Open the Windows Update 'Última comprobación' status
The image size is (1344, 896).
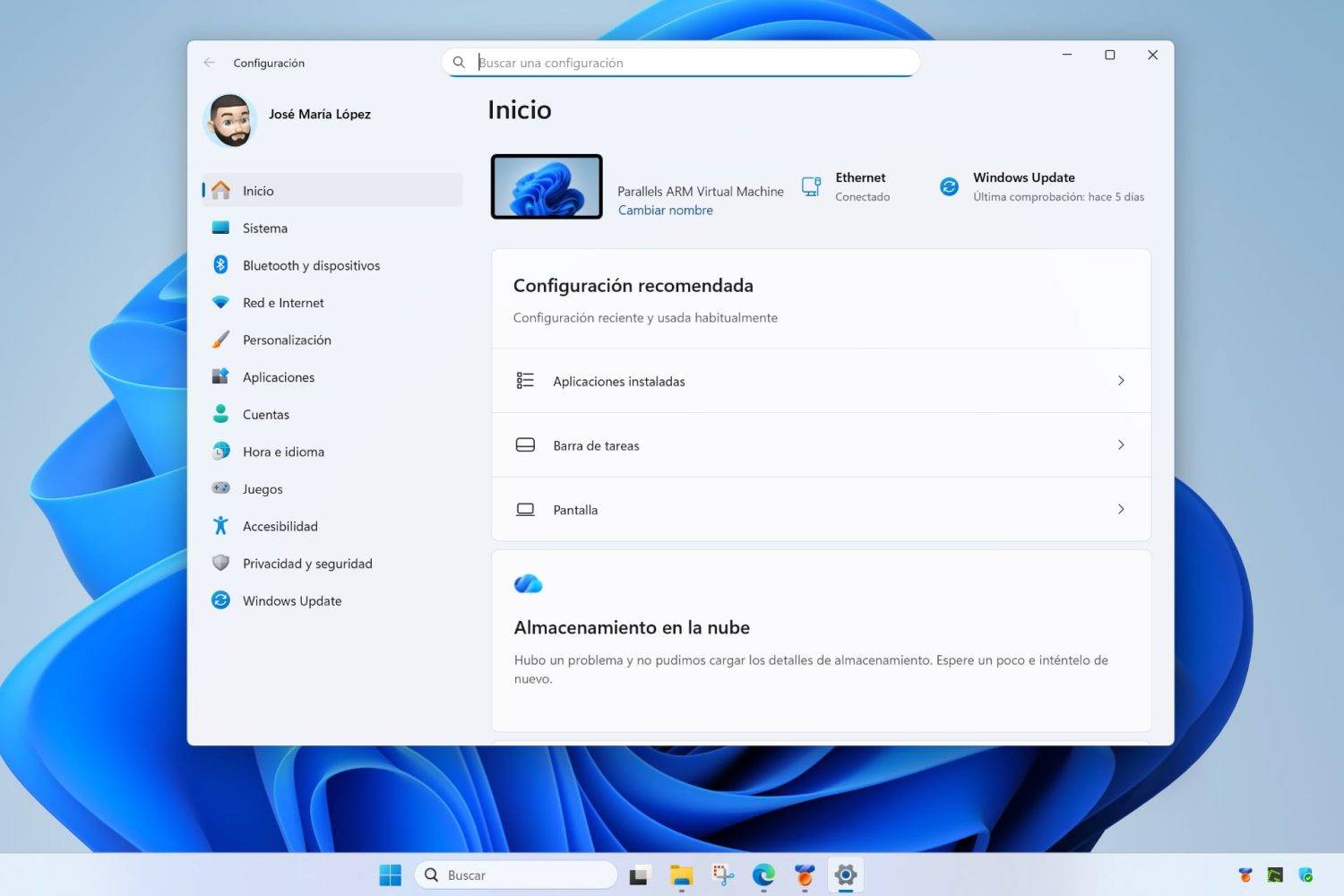(x=1042, y=186)
